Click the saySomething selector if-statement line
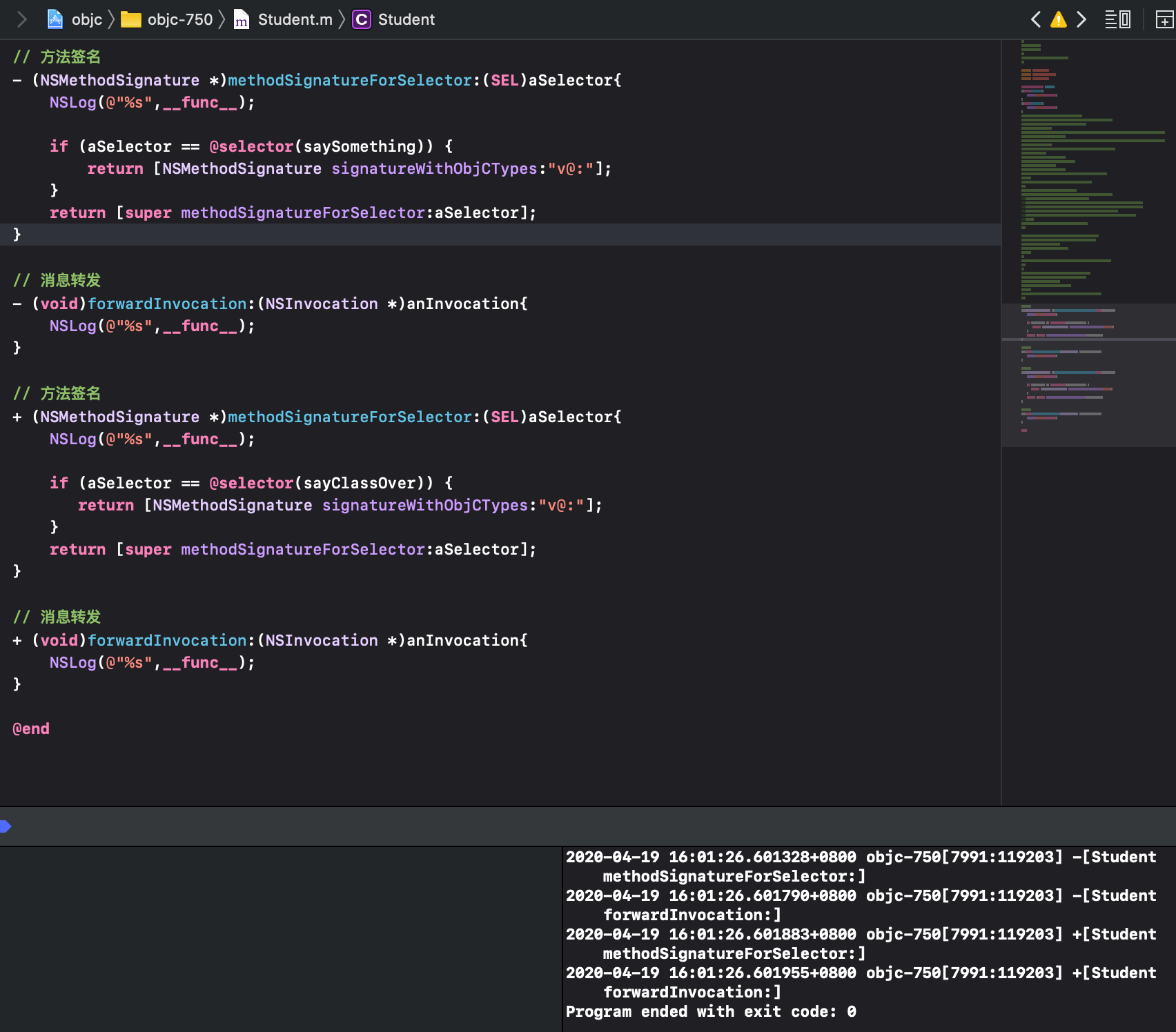This screenshot has height=1032, width=1176. (x=251, y=146)
